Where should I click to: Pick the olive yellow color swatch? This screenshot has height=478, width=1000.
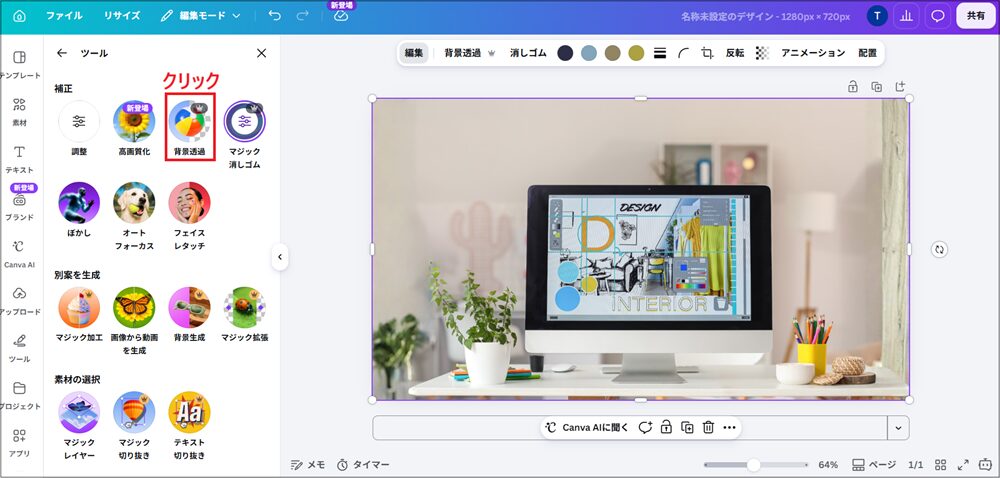(x=636, y=54)
